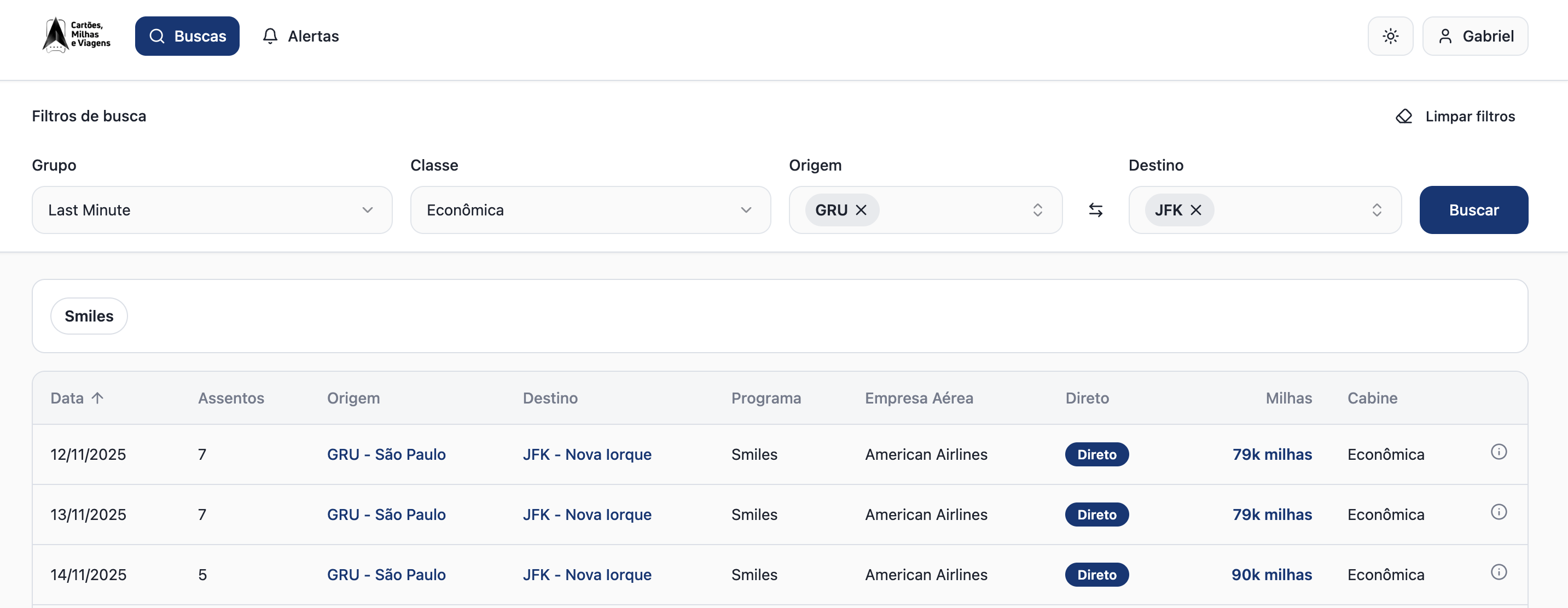Click the info icon for 13/11/2025 flight

tap(1498, 512)
